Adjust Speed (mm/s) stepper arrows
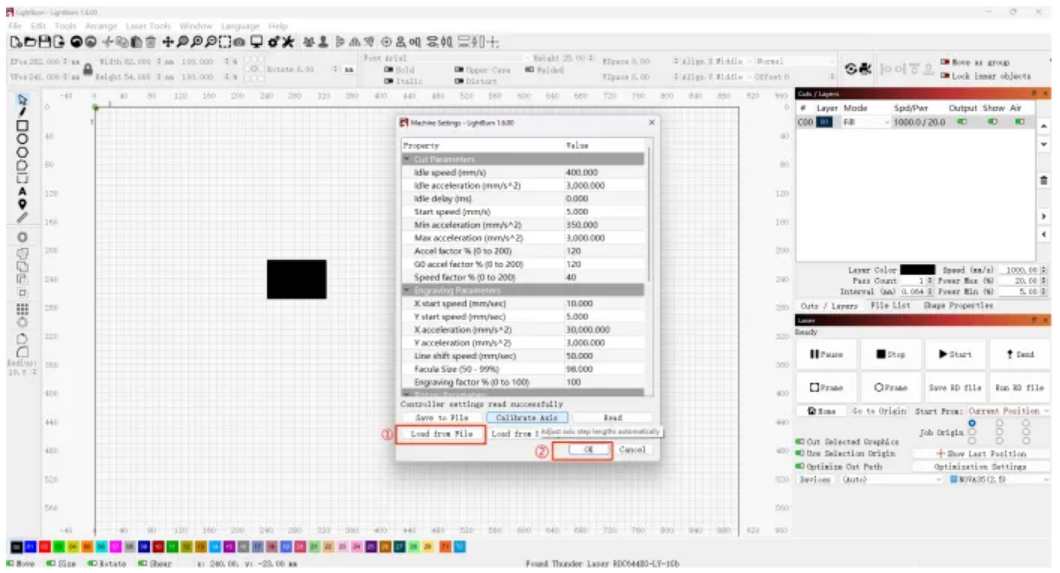The height and width of the screenshot is (573, 1060). coord(1044,270)
